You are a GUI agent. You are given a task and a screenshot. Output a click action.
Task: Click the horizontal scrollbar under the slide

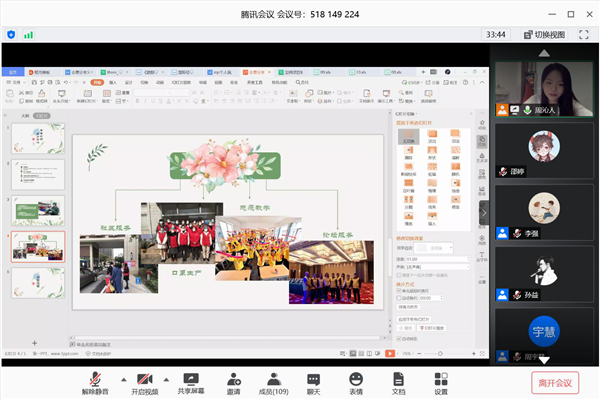click(228, 338)
